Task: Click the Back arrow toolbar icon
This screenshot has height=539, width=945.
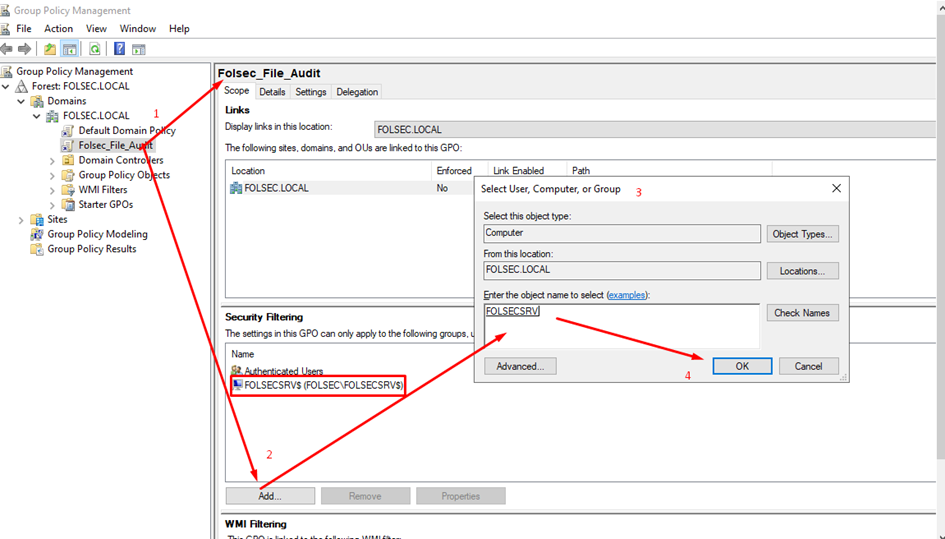Action: [7, 49]
